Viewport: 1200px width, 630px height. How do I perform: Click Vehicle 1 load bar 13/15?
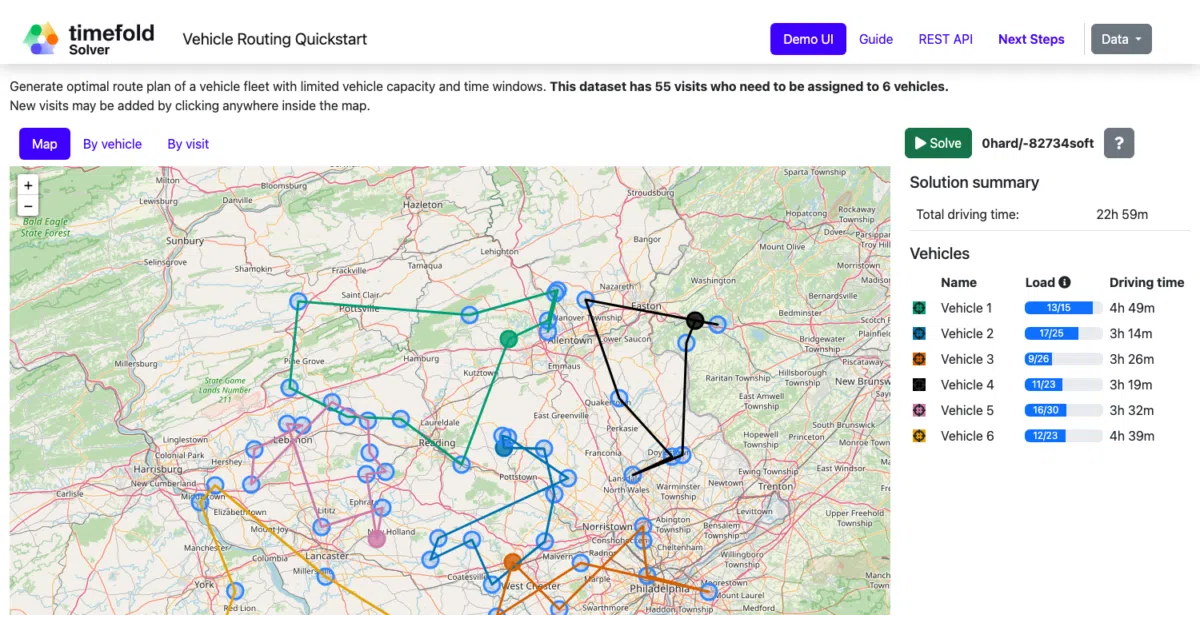[1063, 308]
